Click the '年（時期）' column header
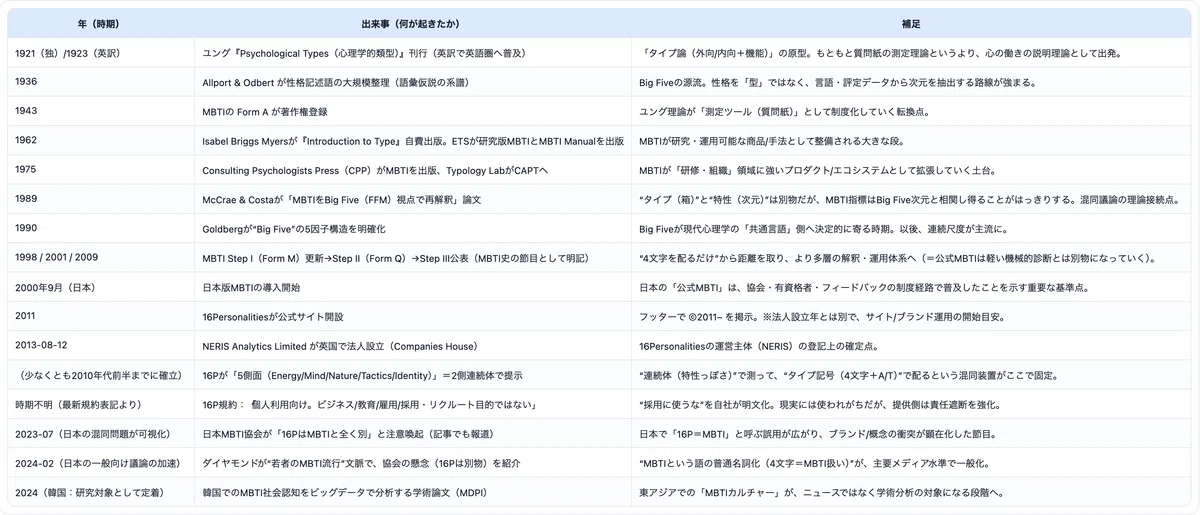This screenshot has width=1200, height=515. pyautogui.click(x=101, y=23)
